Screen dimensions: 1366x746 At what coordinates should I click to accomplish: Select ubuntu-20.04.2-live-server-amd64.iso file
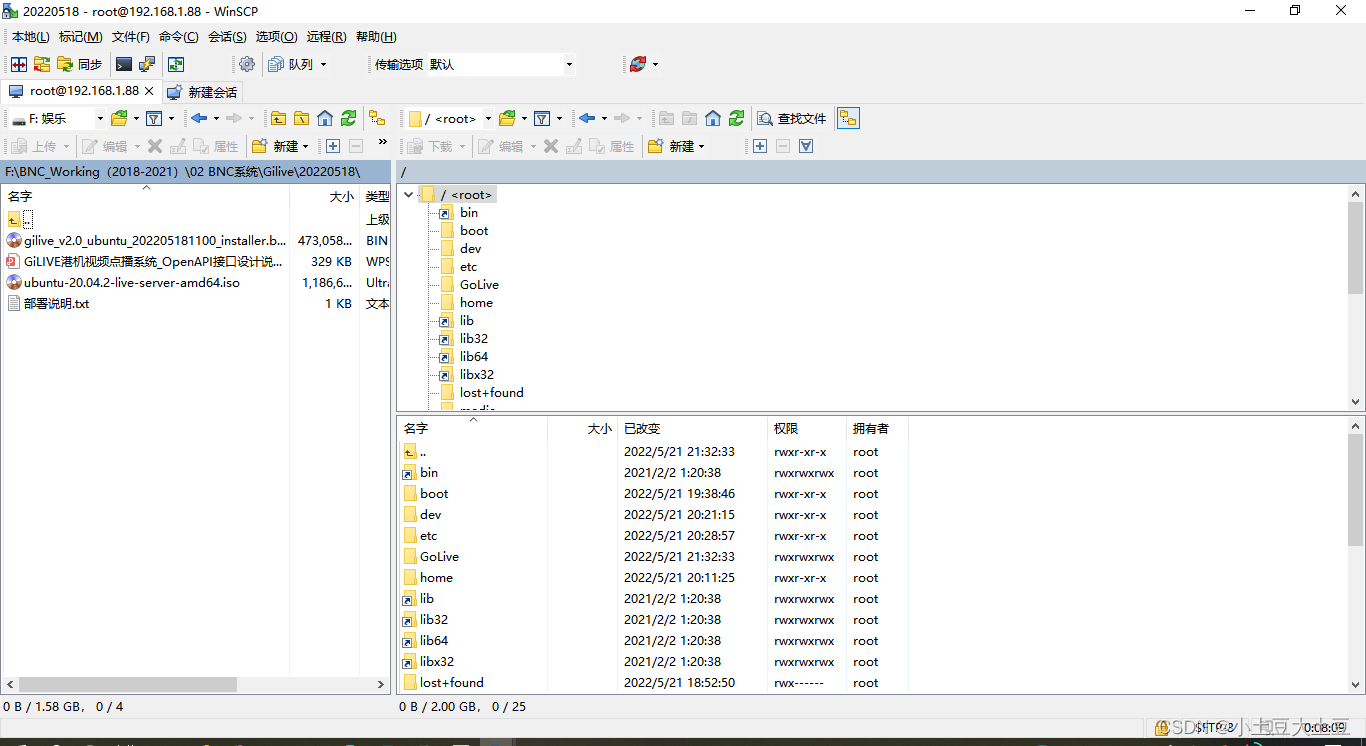tap(132, 283)
